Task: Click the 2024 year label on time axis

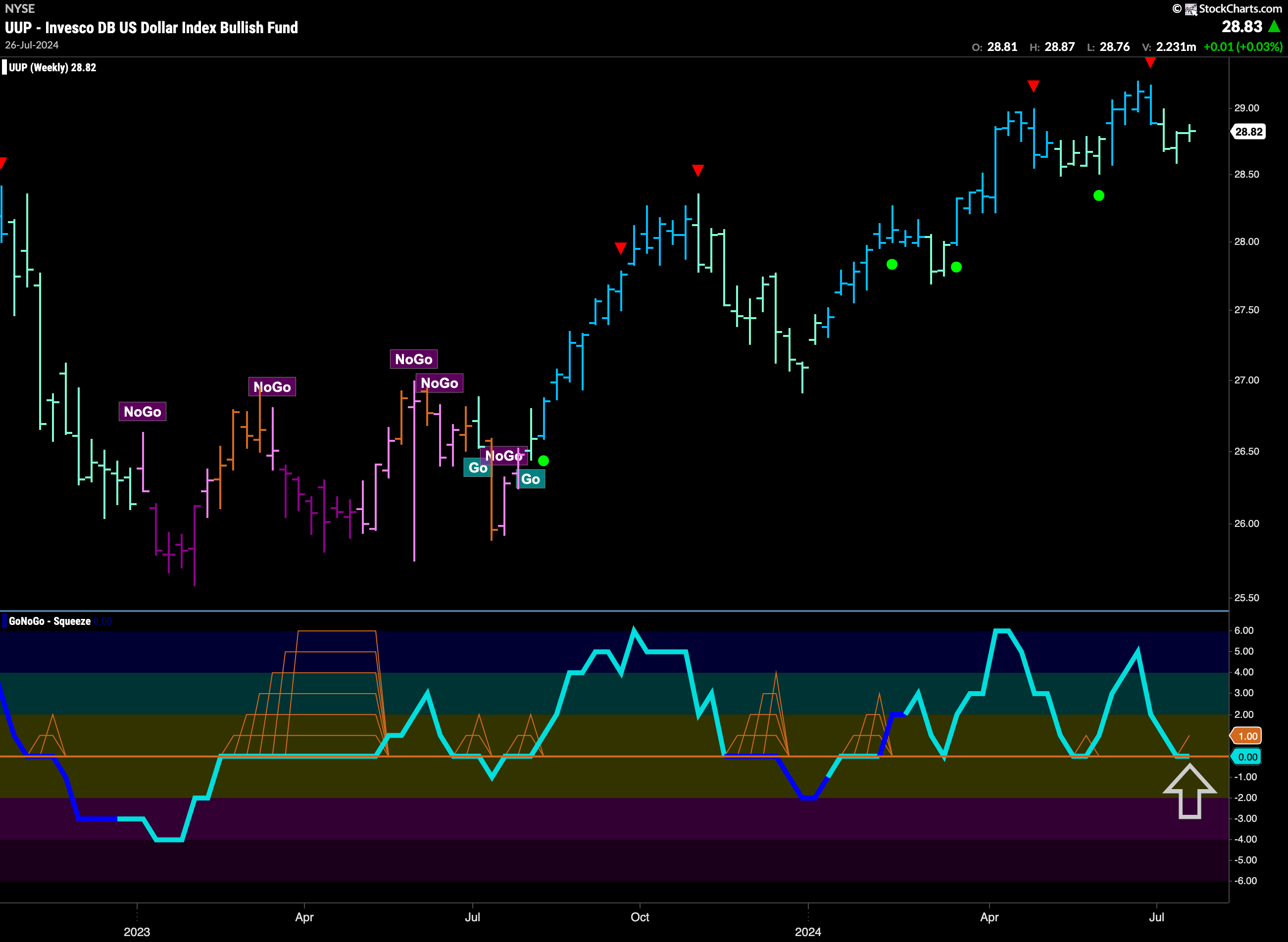Action: [x=808, y=932]
